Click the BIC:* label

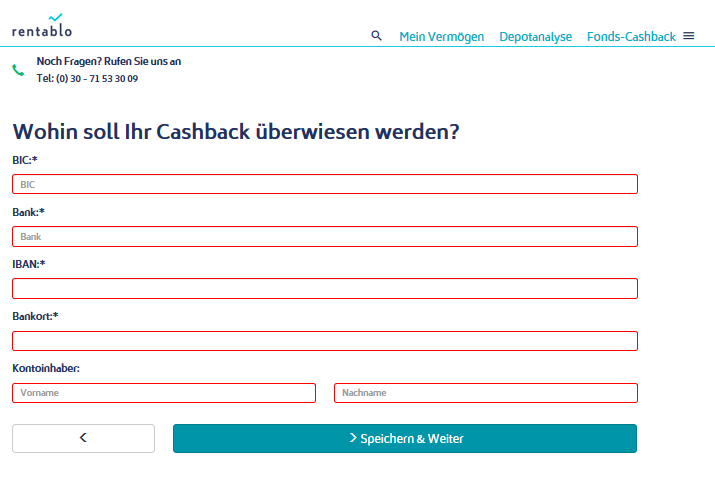pyautogui.click(x=25, y=160)
